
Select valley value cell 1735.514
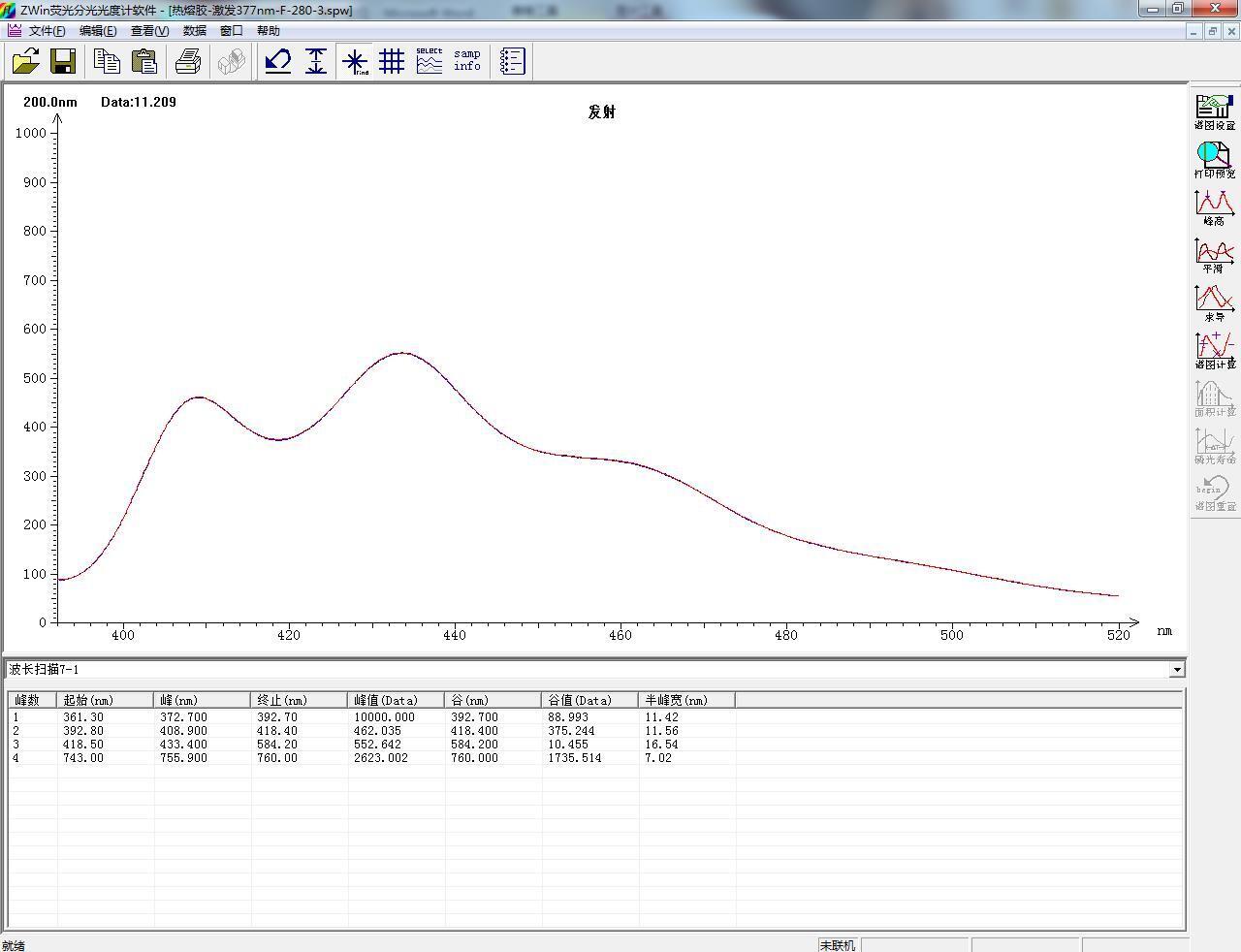575,758
